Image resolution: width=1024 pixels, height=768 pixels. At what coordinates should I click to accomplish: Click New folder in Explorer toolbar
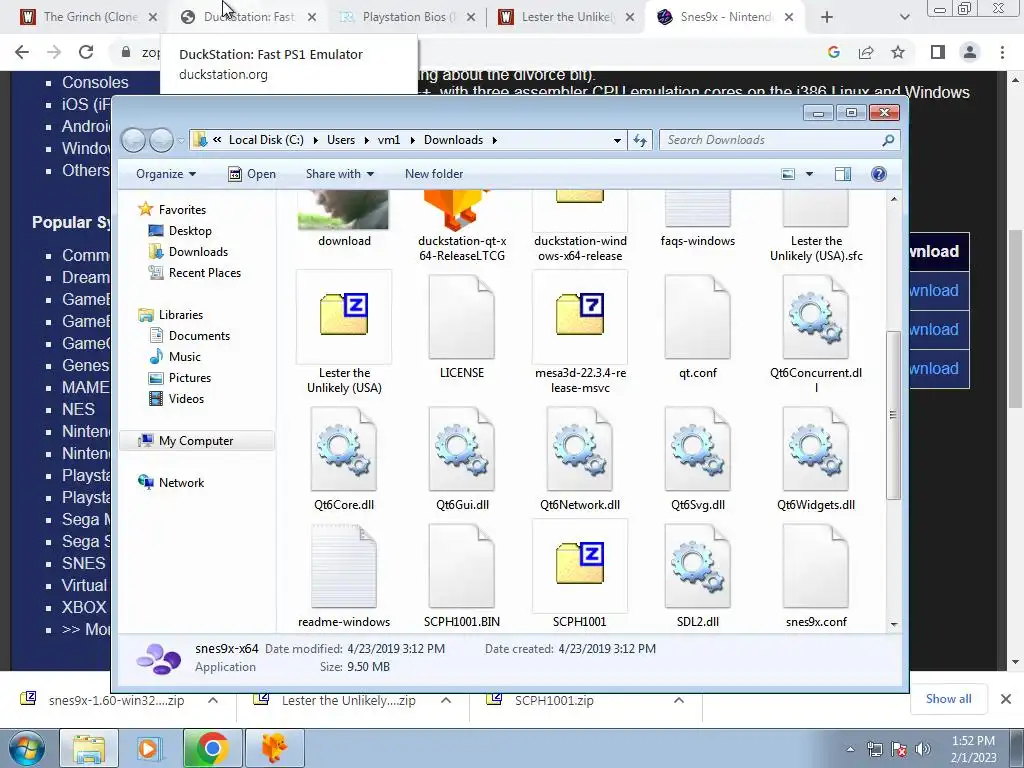click(x=434, y=174)
